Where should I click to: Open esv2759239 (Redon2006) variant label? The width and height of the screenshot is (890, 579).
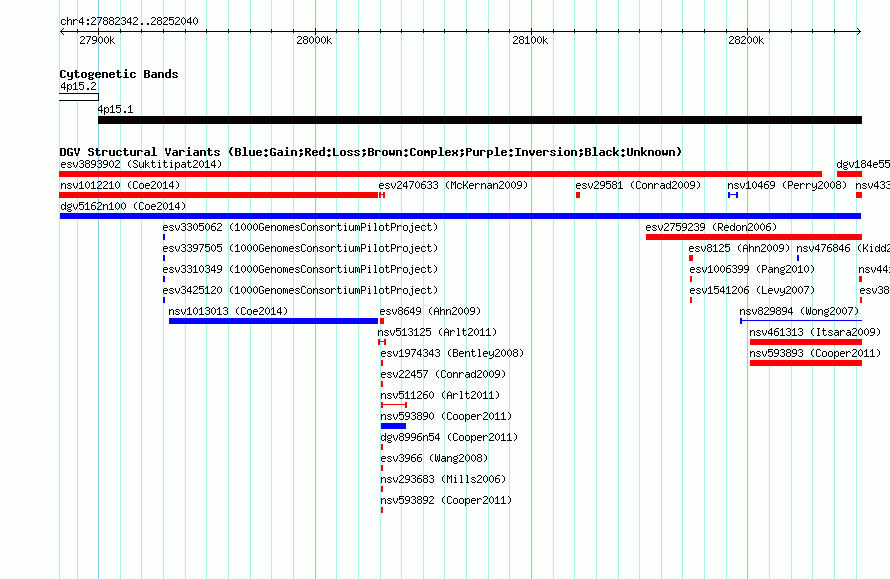tap(711, 227)
